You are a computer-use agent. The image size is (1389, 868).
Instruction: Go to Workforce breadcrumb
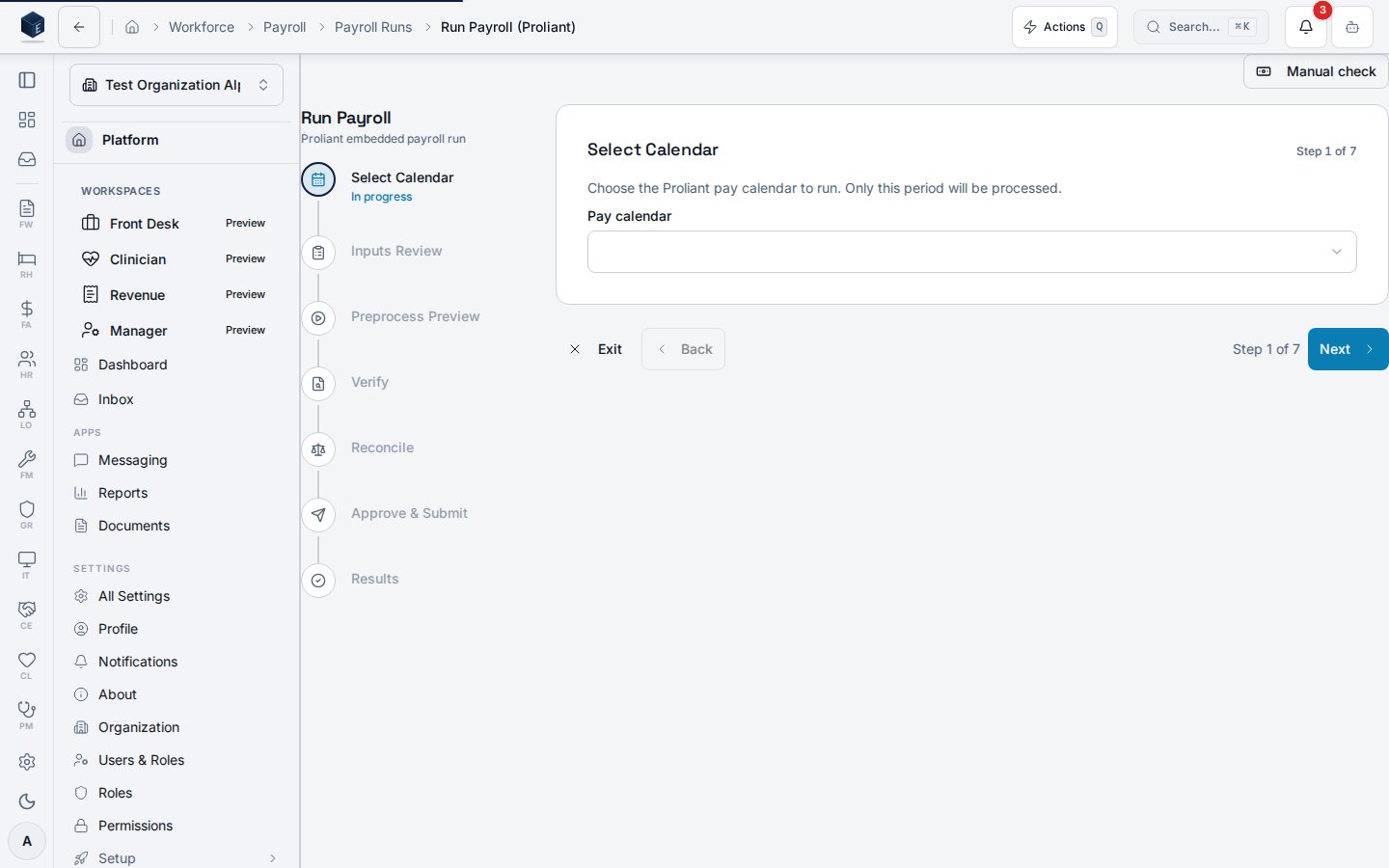pyautogui.click(x=202, y=27)
